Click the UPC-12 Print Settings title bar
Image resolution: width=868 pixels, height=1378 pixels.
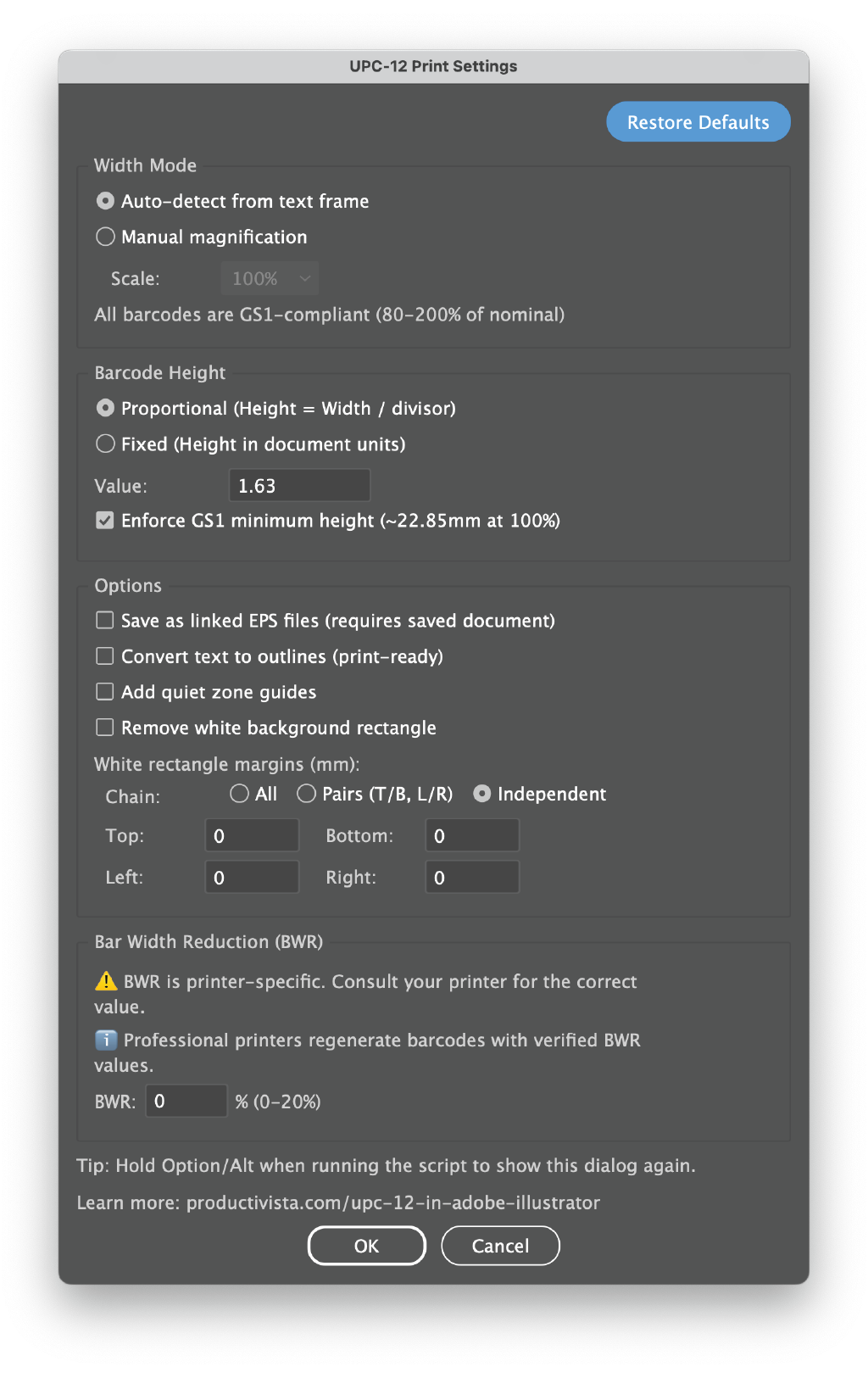click(433, 66)
